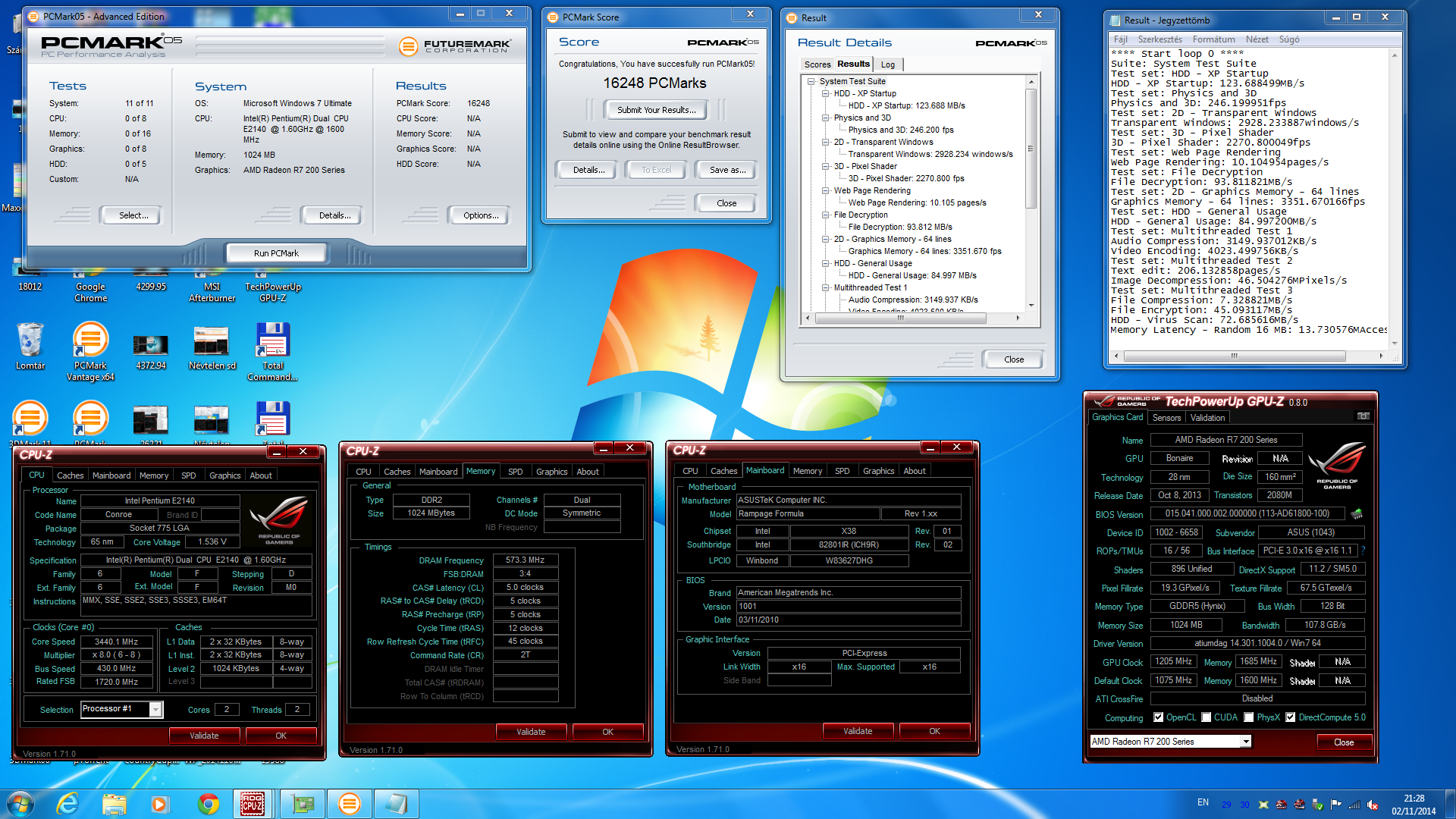Open the Caches tab in left CPU-Z
Screen dimensions: 1456x819
(x=71, y=475)
